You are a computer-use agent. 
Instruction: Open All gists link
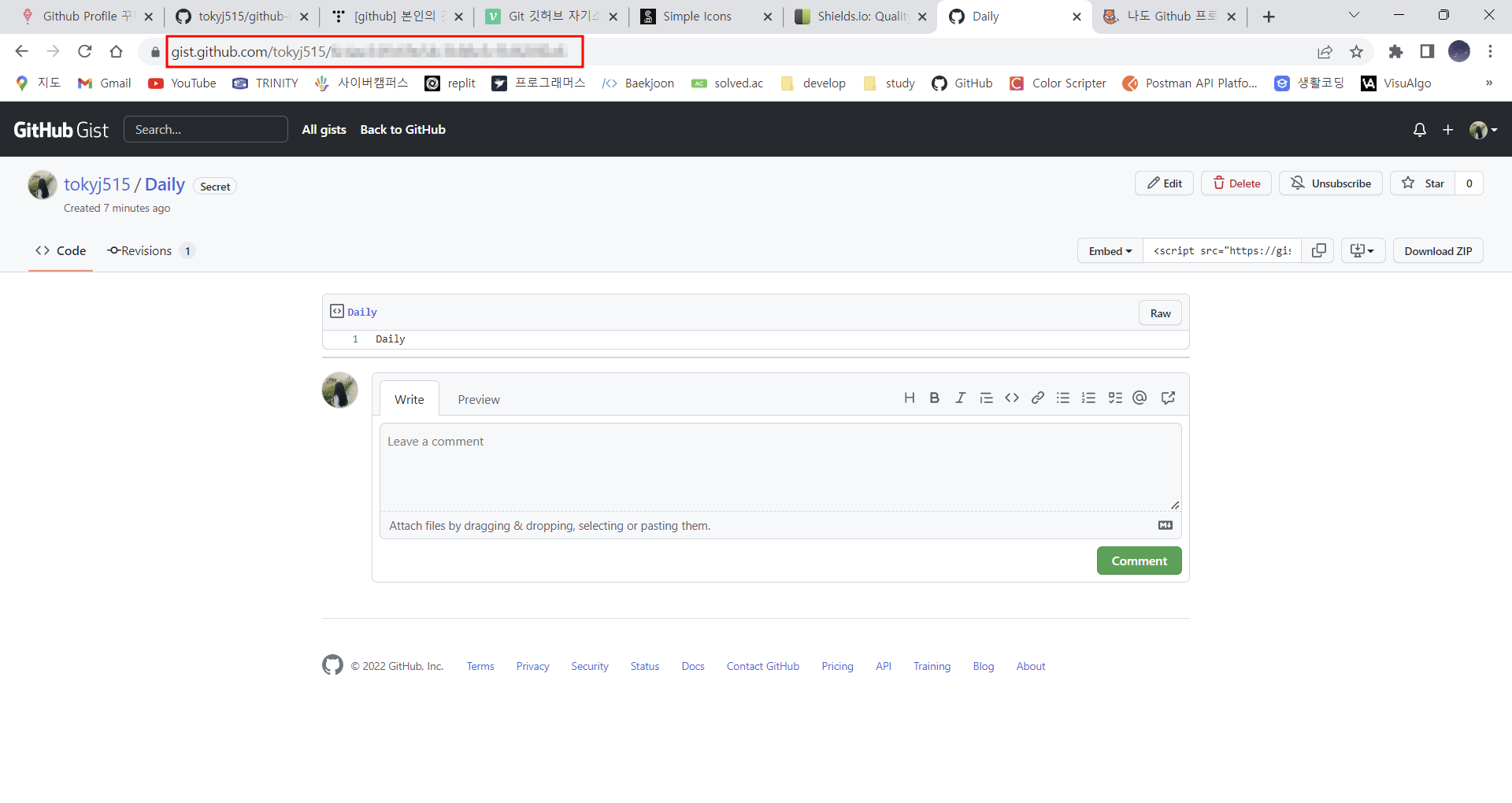324,130
